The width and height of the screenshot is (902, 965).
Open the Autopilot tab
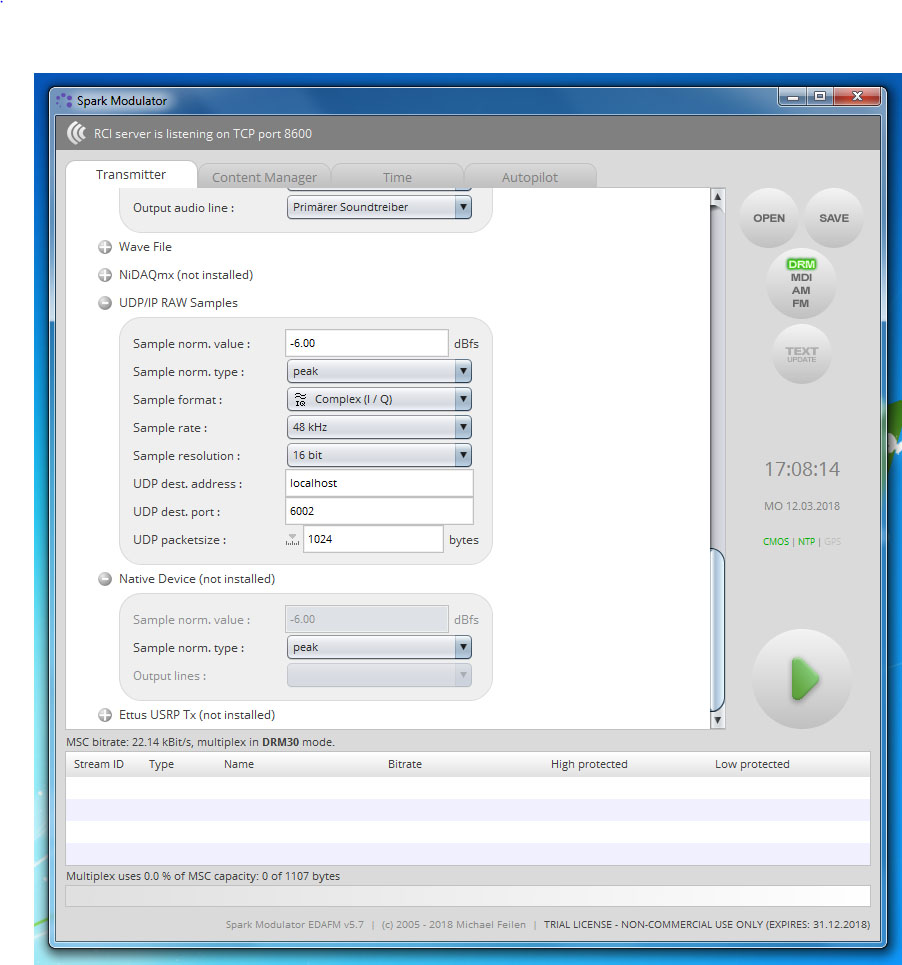[x=530, y=177]
